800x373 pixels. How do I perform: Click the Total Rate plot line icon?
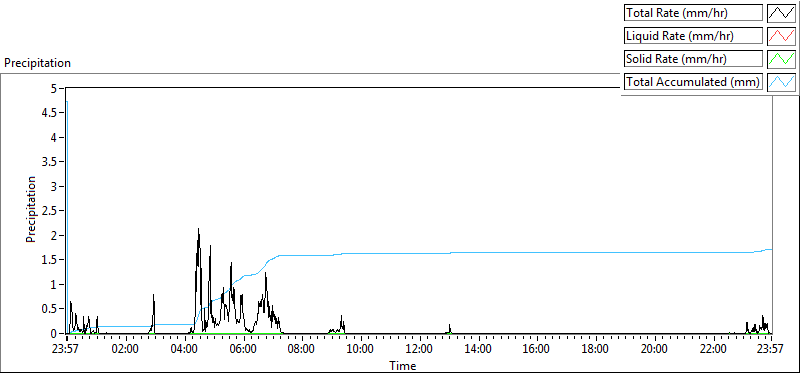click(781, 13)
